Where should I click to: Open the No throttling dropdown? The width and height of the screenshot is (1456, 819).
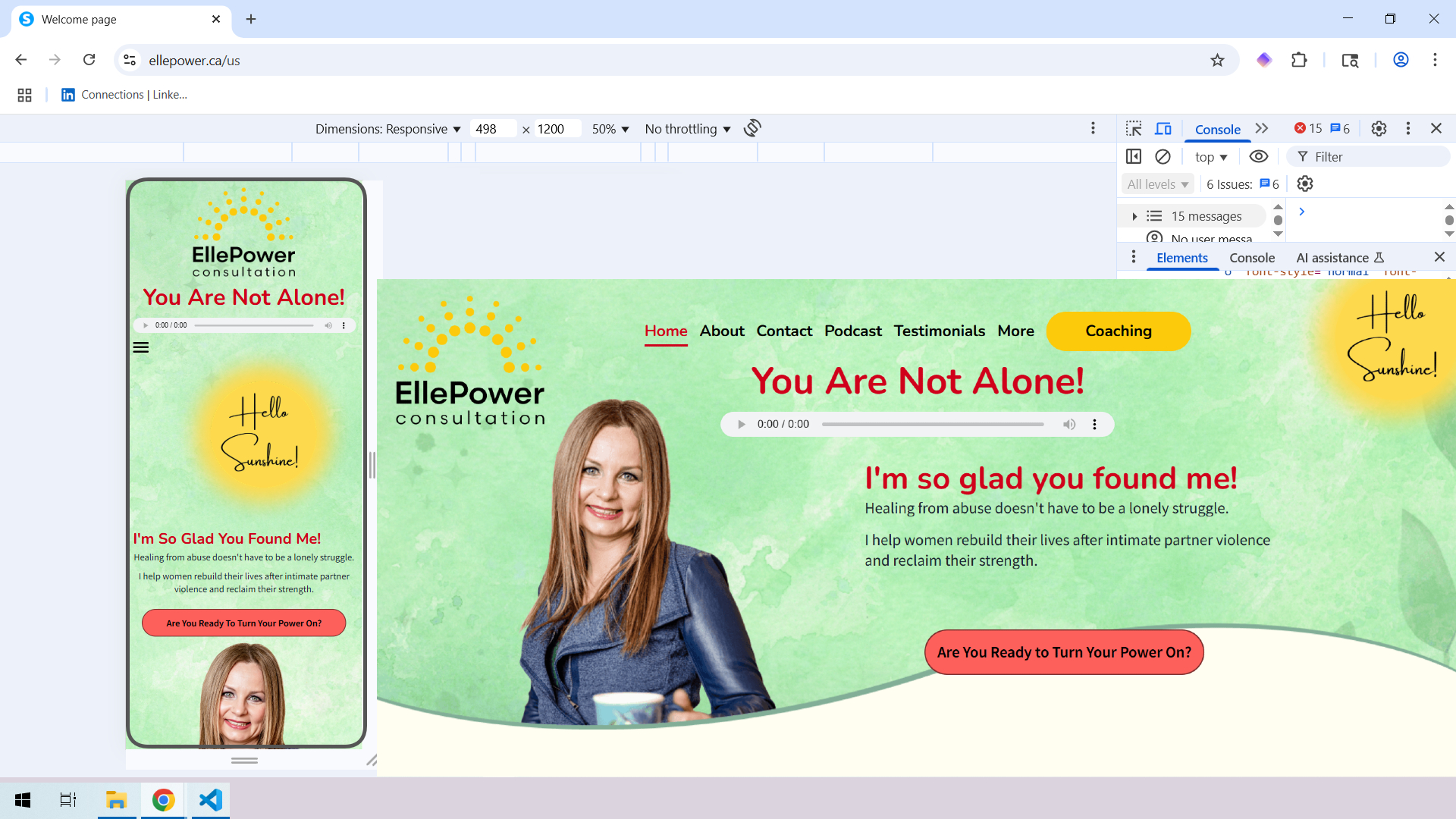tap(687, 129)
